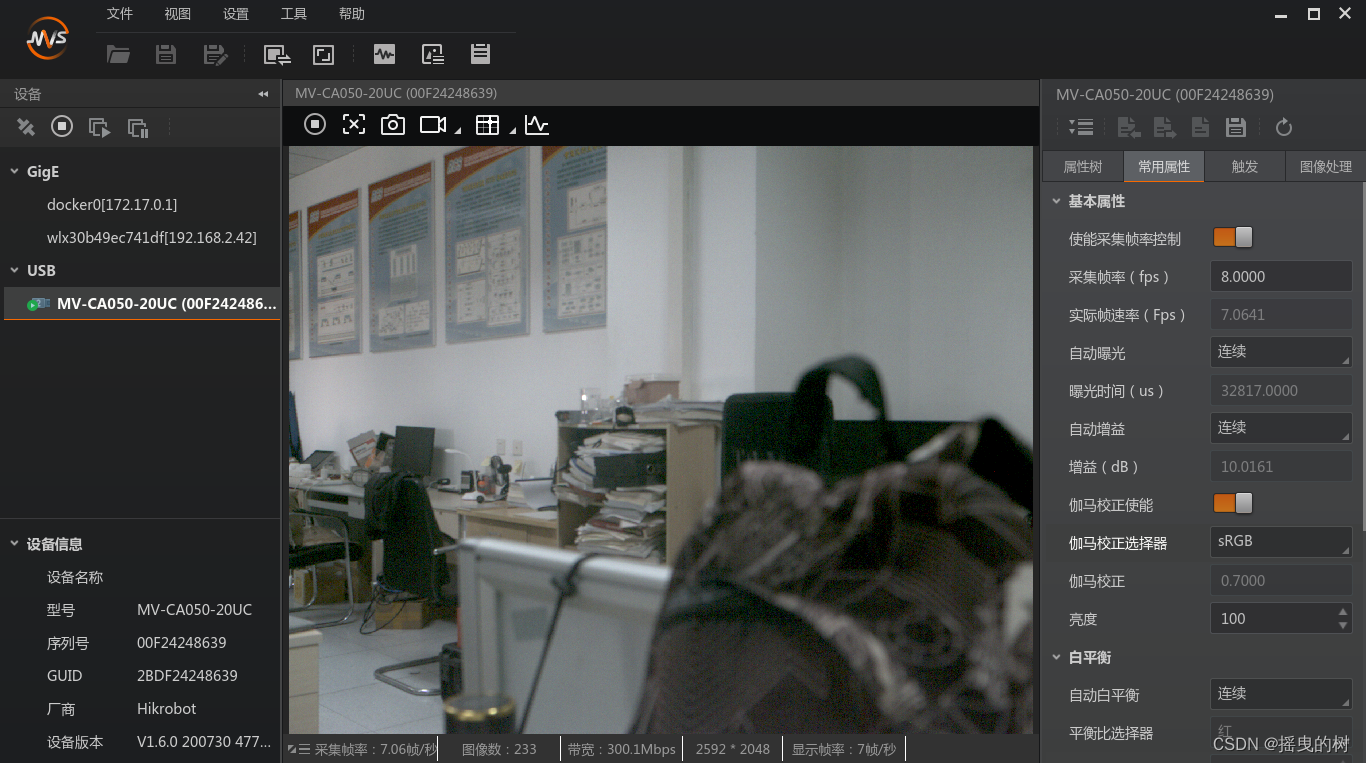Screen dimensions: 1366x763
Task: Open the histogram line chart icon
Action: tap(537, 125)
